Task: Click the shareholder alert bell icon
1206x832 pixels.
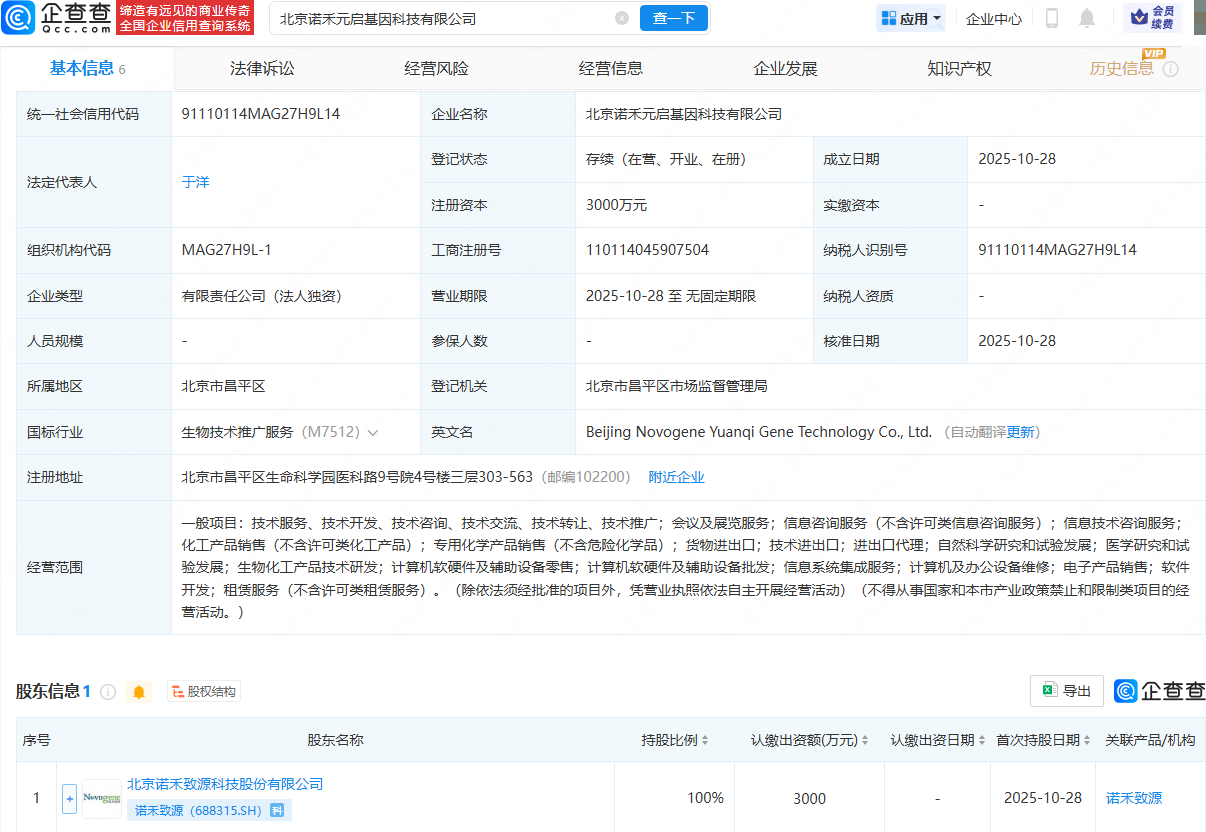Action: tap(139, 692)
